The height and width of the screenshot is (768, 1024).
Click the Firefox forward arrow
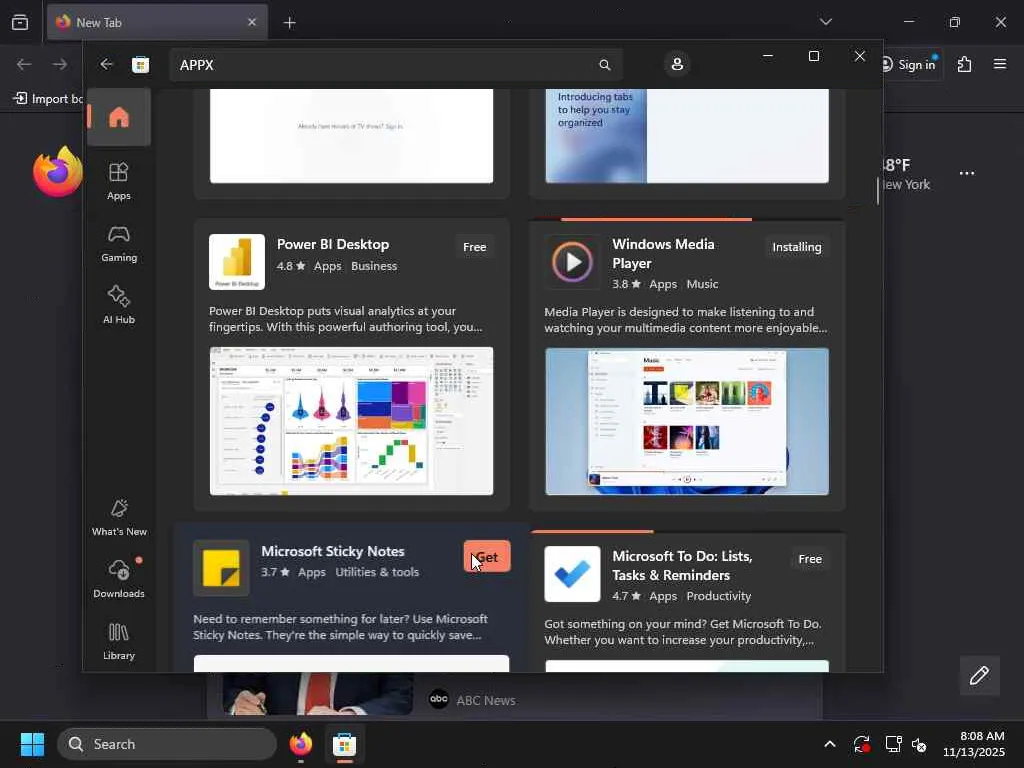pos(59,64)
